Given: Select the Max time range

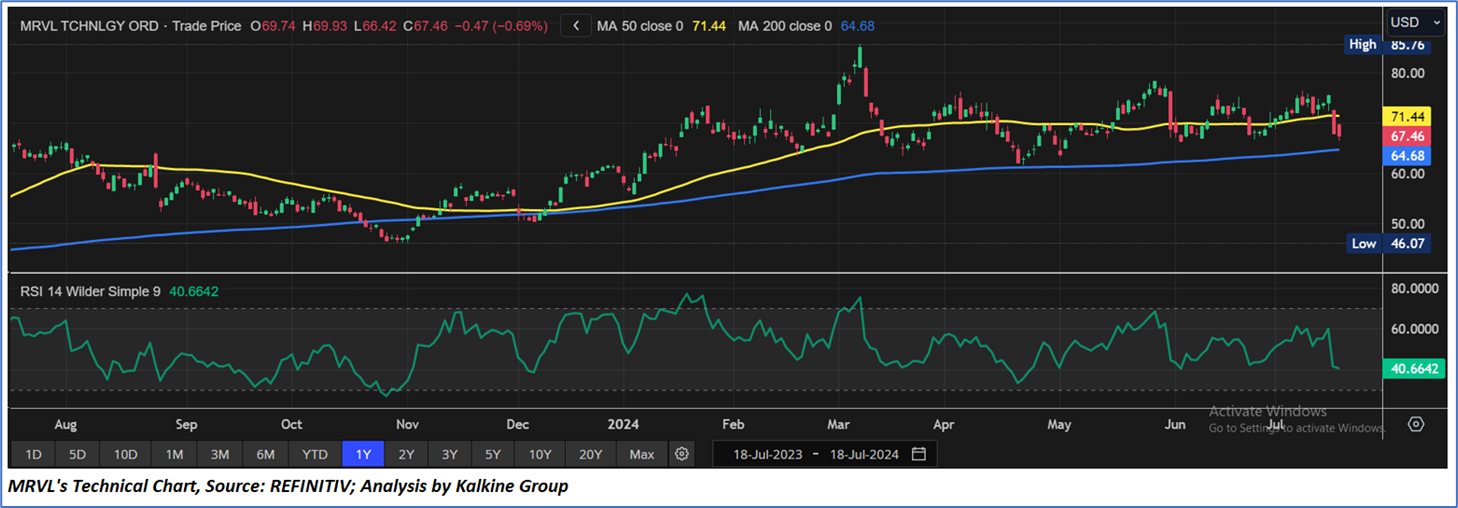Looking at the screenshot, I should (x=642, y=454).
